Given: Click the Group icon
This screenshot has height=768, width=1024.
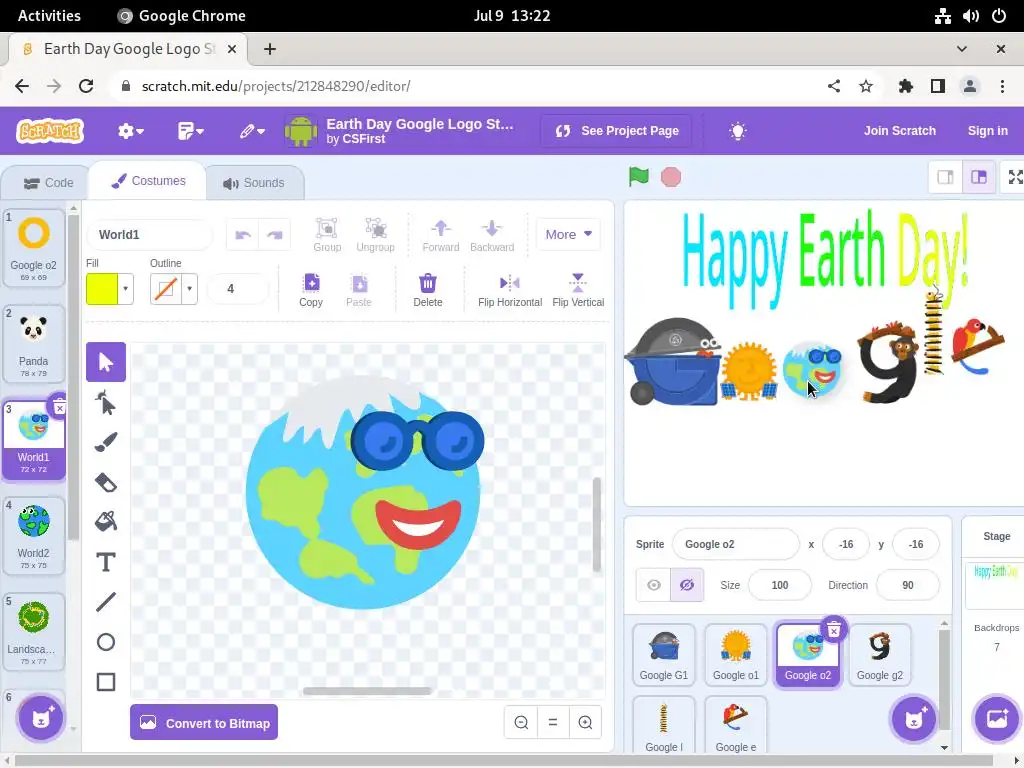Looking at the screenshot, I should (327, 235).
